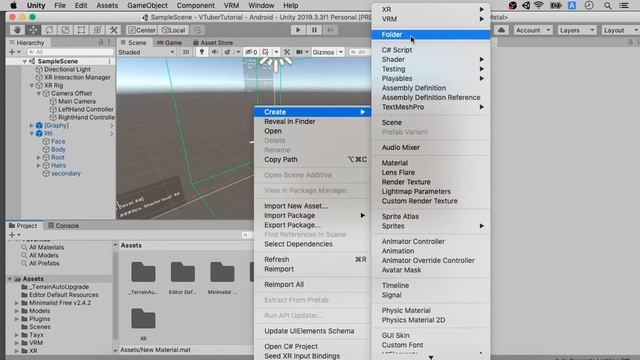Click the Hierarchy search field
Viewport: 640px width, 360px height.
(70, 52)
